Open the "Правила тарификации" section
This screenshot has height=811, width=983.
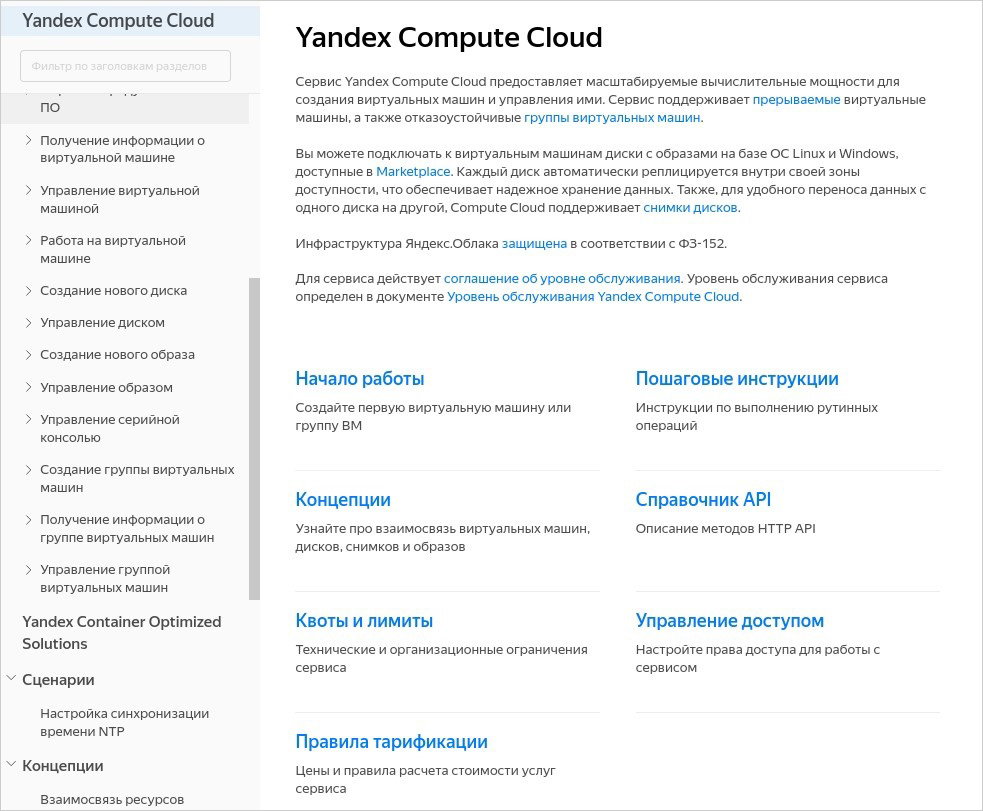(x=391, y=742)
